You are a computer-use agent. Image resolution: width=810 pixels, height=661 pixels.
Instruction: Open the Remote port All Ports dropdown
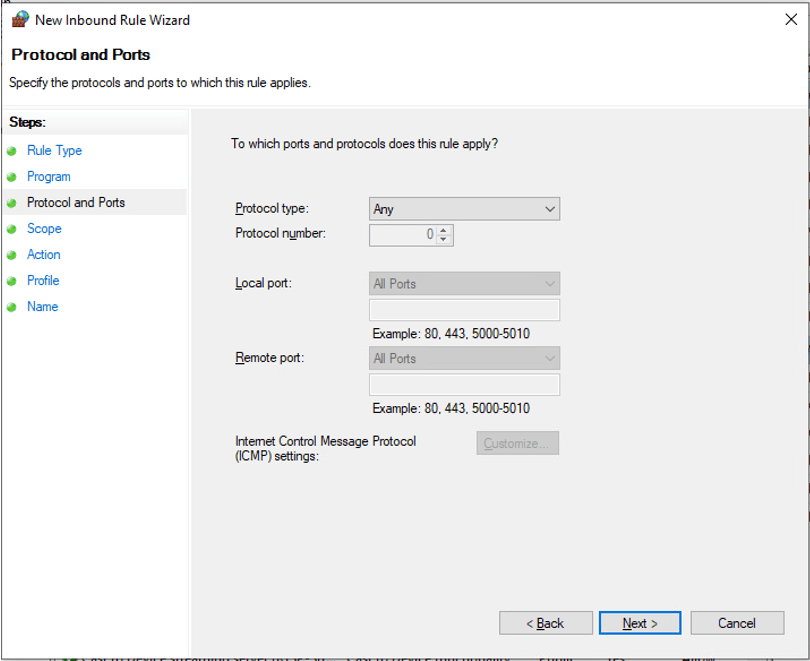click(x=464, y=358)
